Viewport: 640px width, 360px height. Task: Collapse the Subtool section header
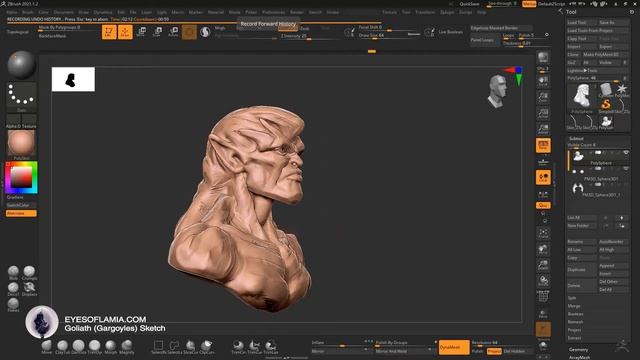[x=576, y=138]
